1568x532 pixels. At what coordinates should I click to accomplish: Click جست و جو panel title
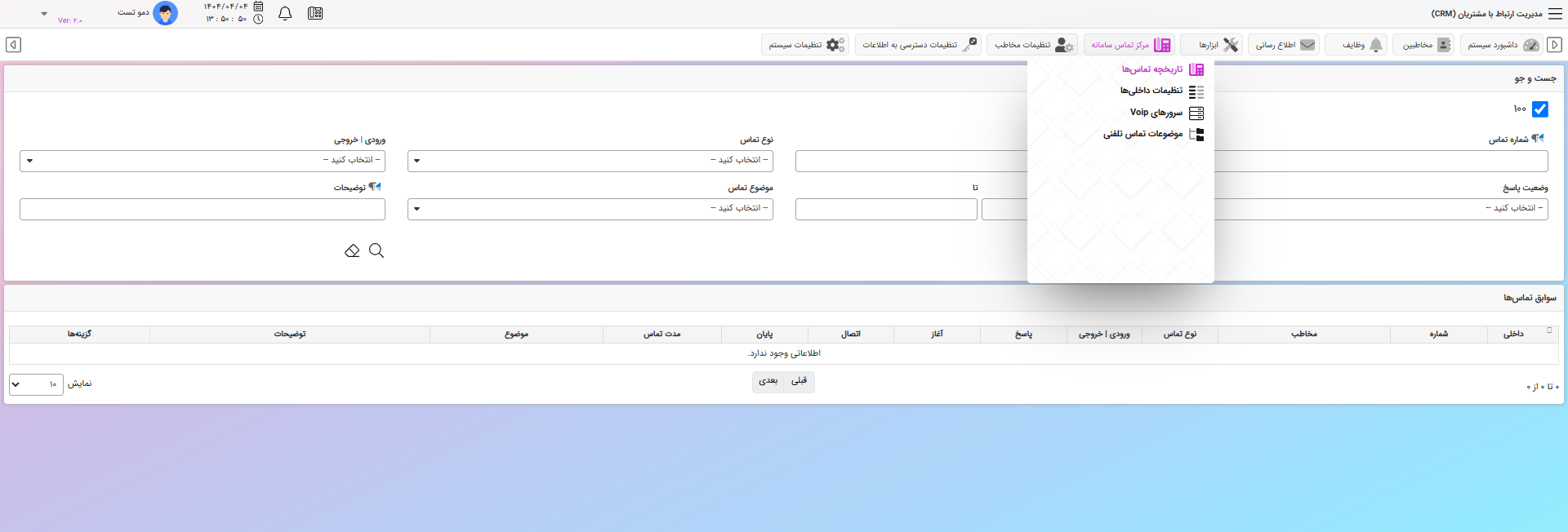tap(1535, 78)
